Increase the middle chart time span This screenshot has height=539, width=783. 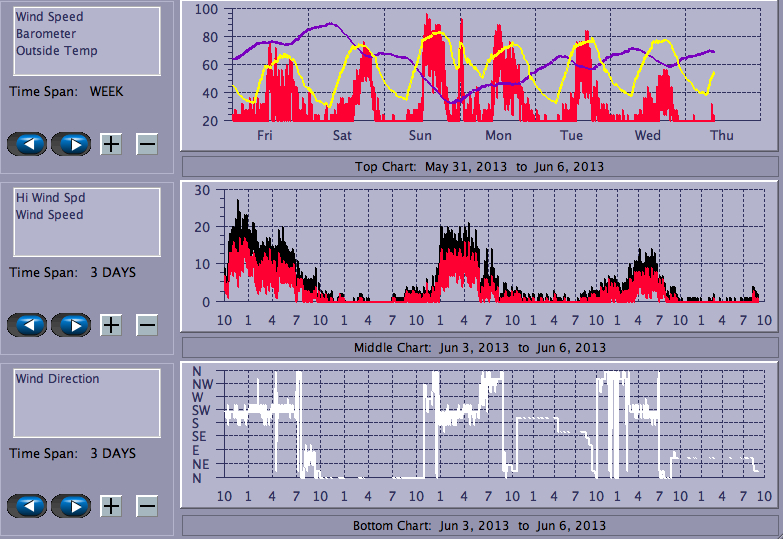click(x=111, y=325)
